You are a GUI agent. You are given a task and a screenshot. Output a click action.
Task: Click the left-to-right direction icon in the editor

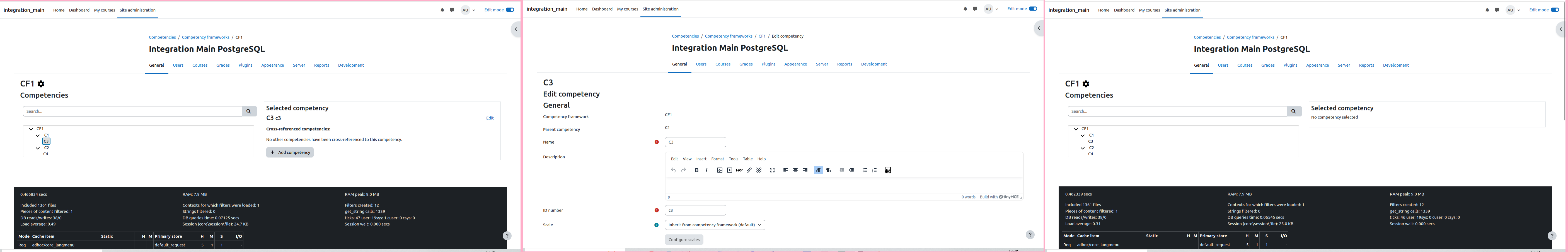(x=818, y=170)
